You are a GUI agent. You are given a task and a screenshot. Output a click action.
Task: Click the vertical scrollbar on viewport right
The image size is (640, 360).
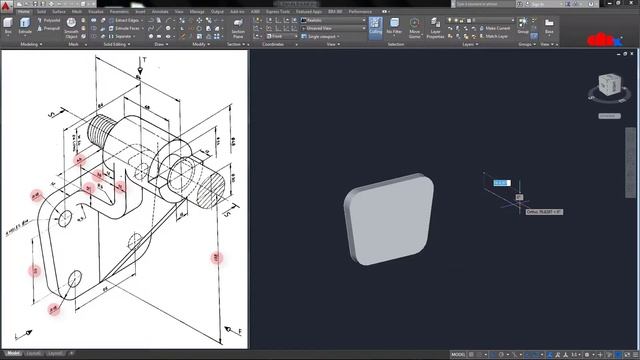pyautogui.click(x=630, y=162)
